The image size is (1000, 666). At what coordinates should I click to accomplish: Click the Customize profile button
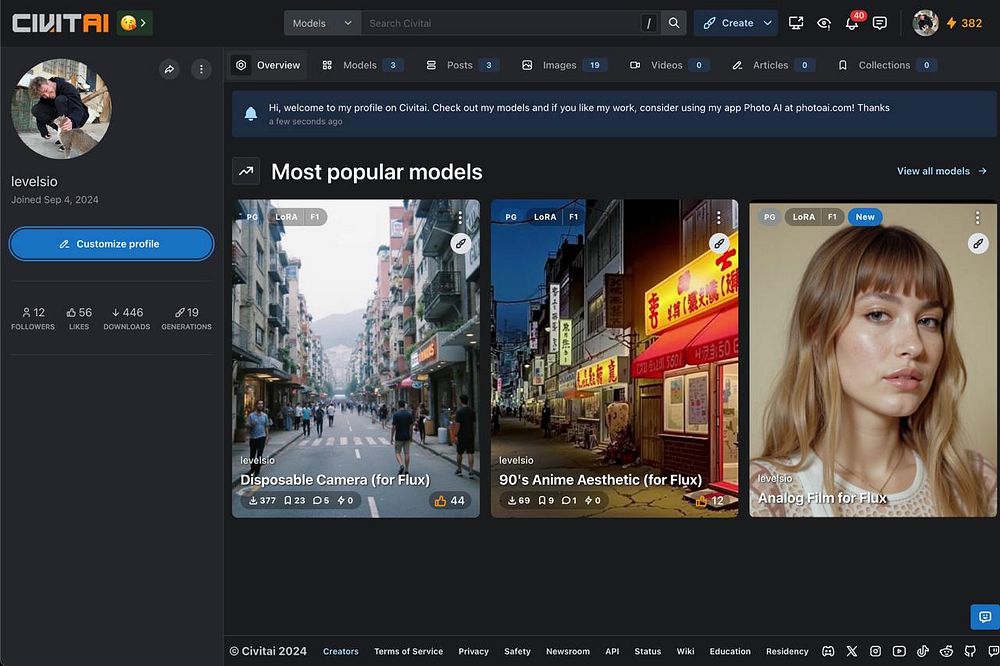click(111, 244)
